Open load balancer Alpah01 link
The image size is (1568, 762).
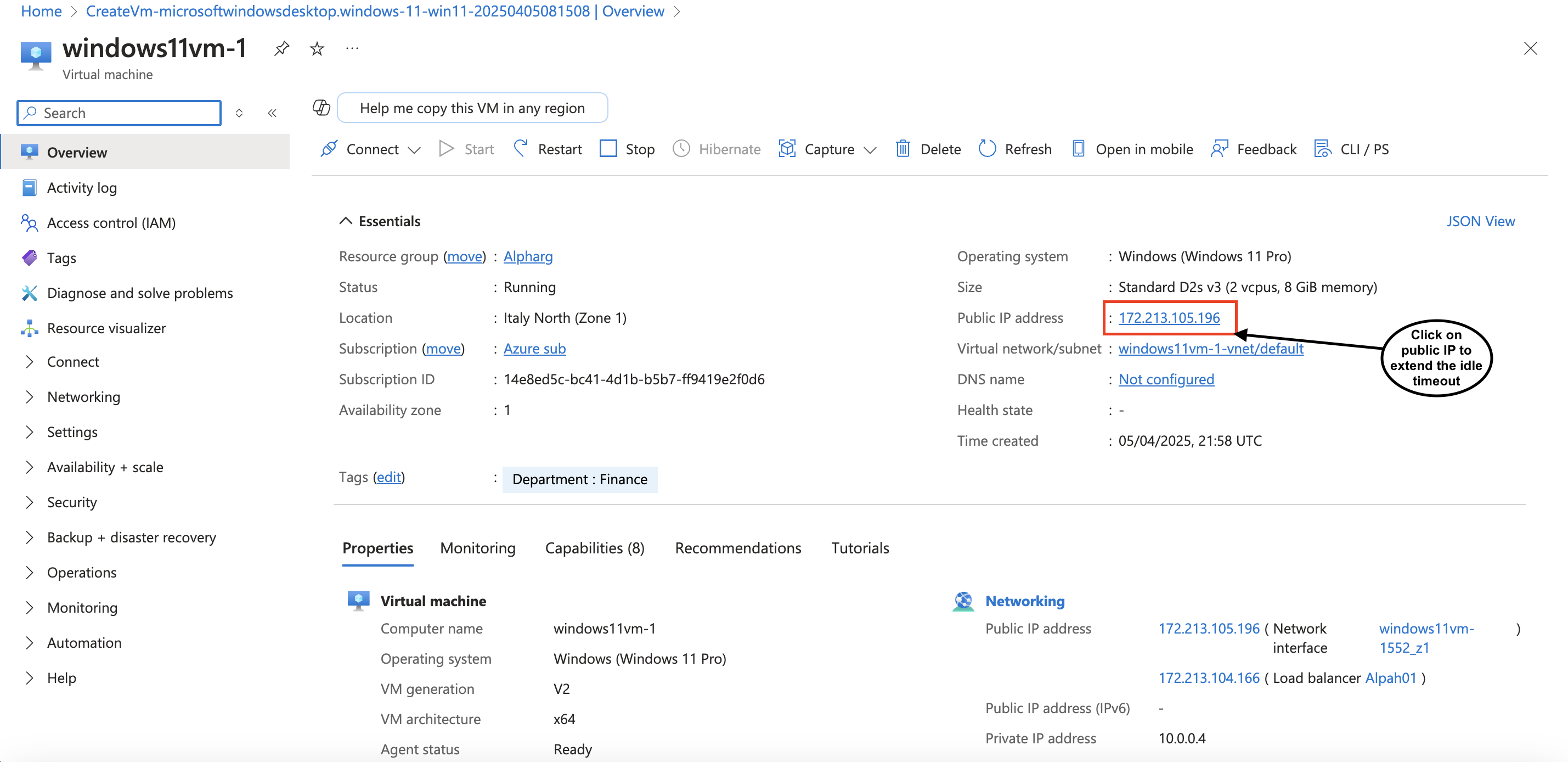tap(1390, 678)
